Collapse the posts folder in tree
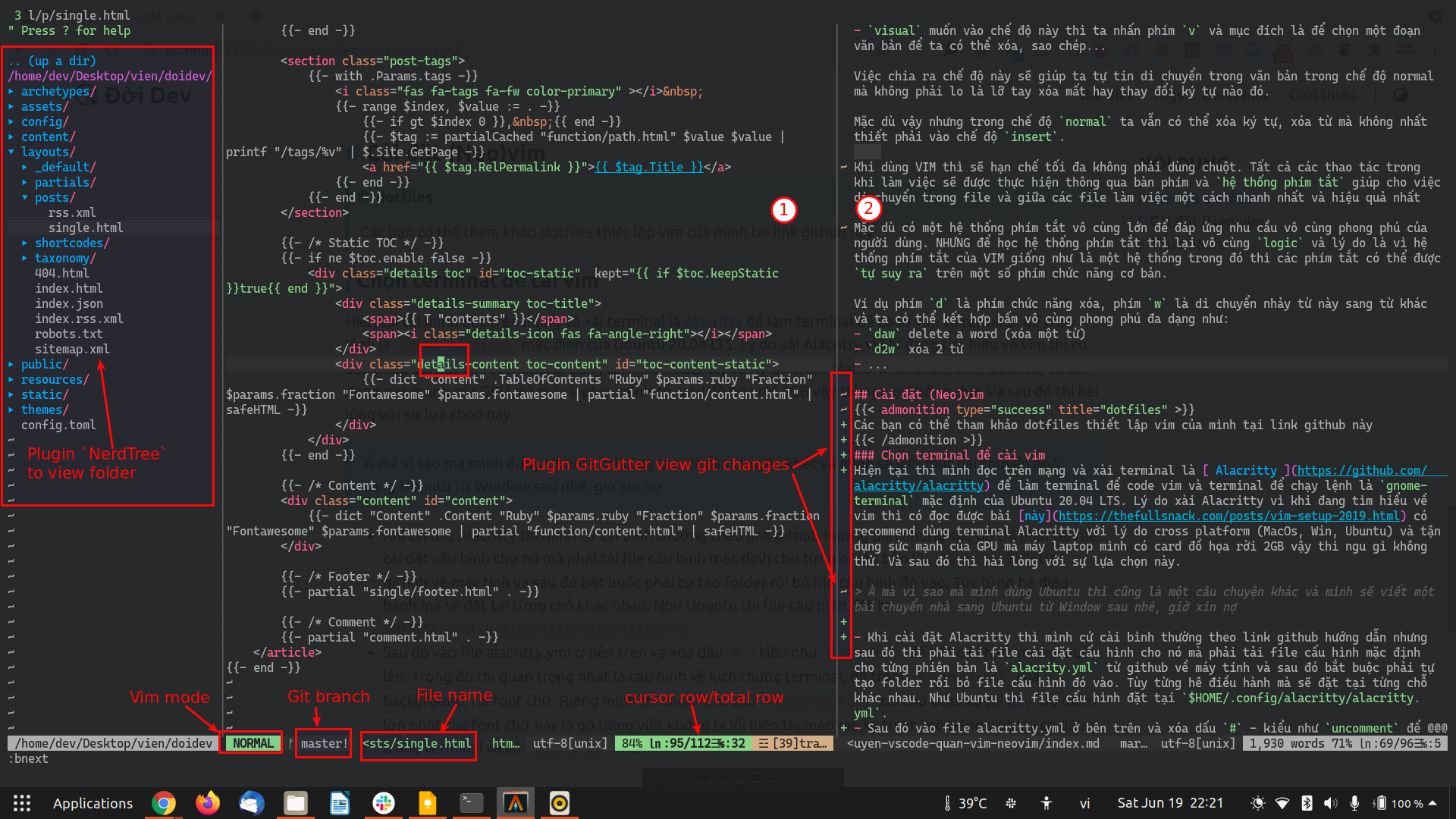 pyautogui.click(x=54, y=197)
